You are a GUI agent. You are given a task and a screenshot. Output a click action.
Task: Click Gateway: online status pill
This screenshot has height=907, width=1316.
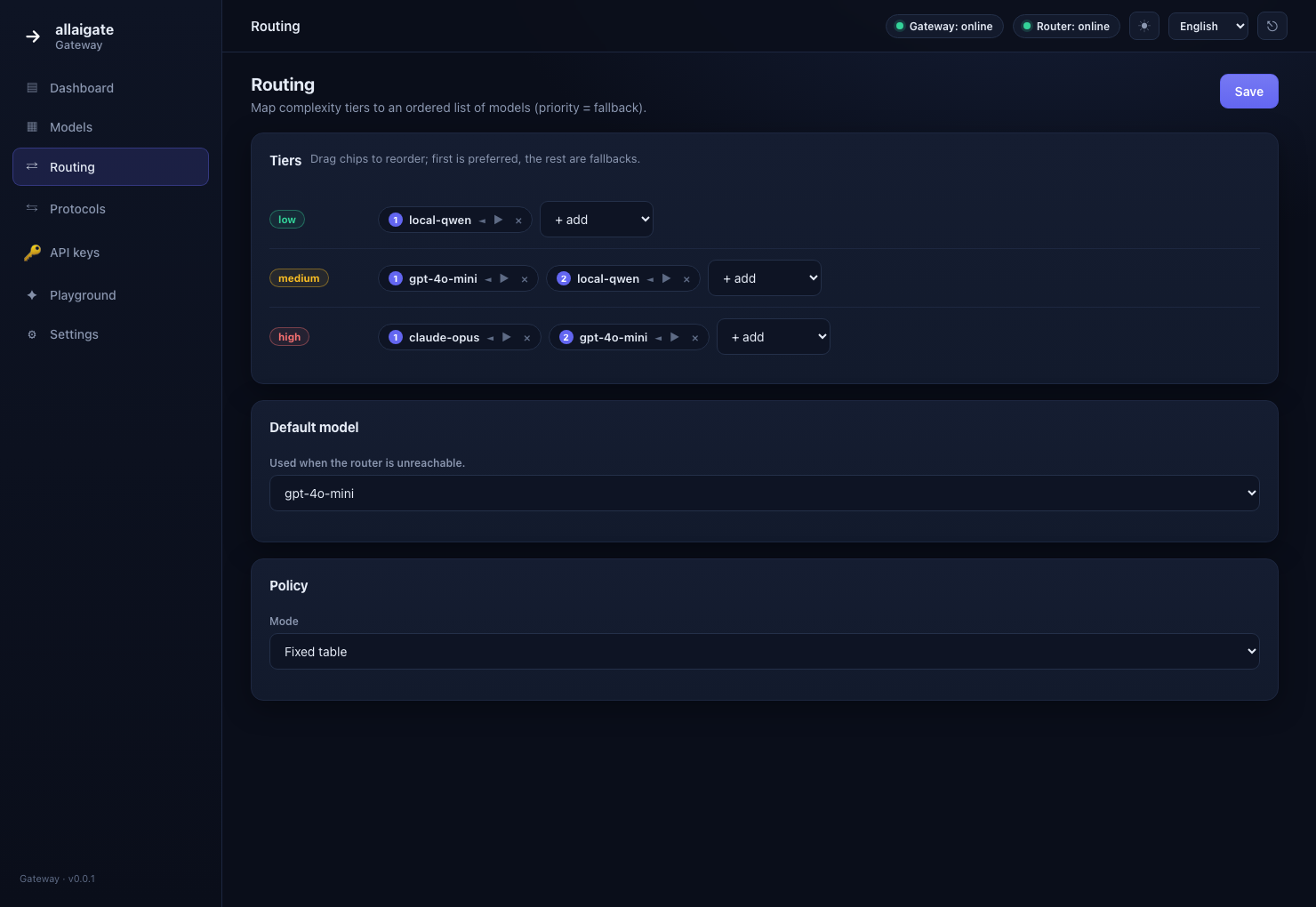pyautogui.click(x=944, y=26)
